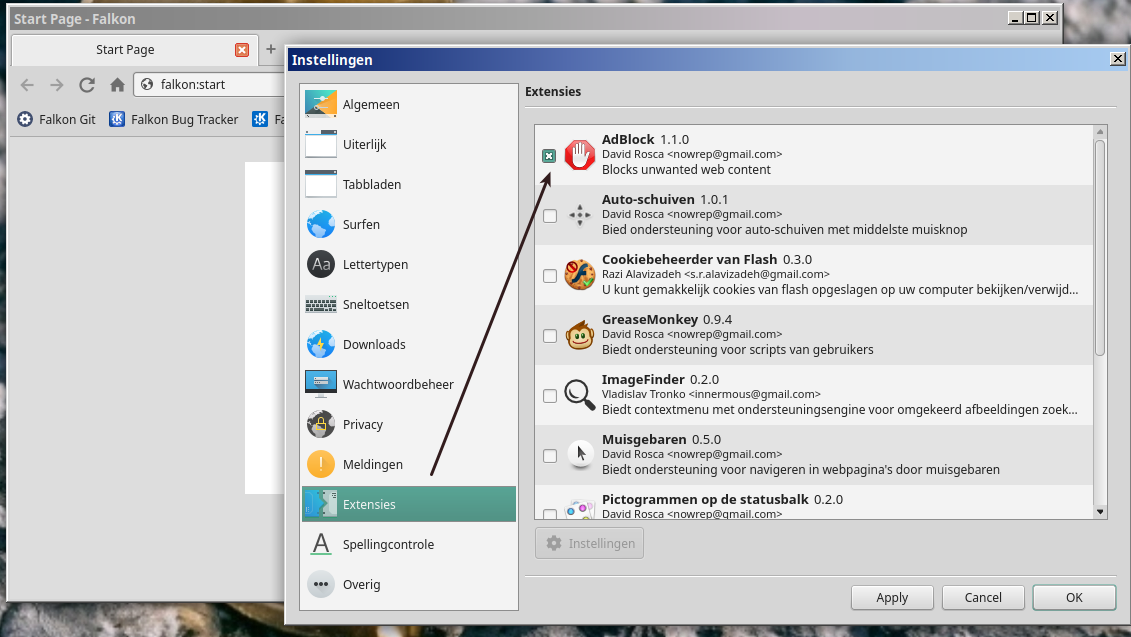Select Pictogrammen op de statusbalk title text
The width and height of the screenshot is (1131, 637).
(x=722, y=498)
